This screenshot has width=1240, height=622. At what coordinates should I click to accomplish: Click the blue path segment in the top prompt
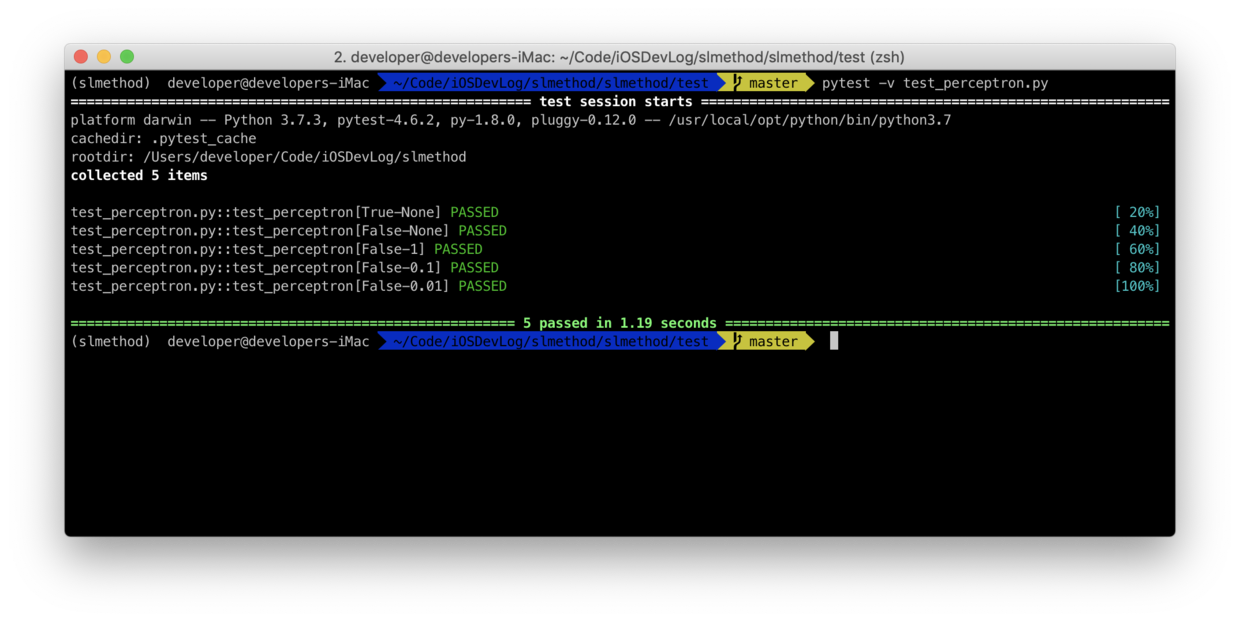[551, 83]
